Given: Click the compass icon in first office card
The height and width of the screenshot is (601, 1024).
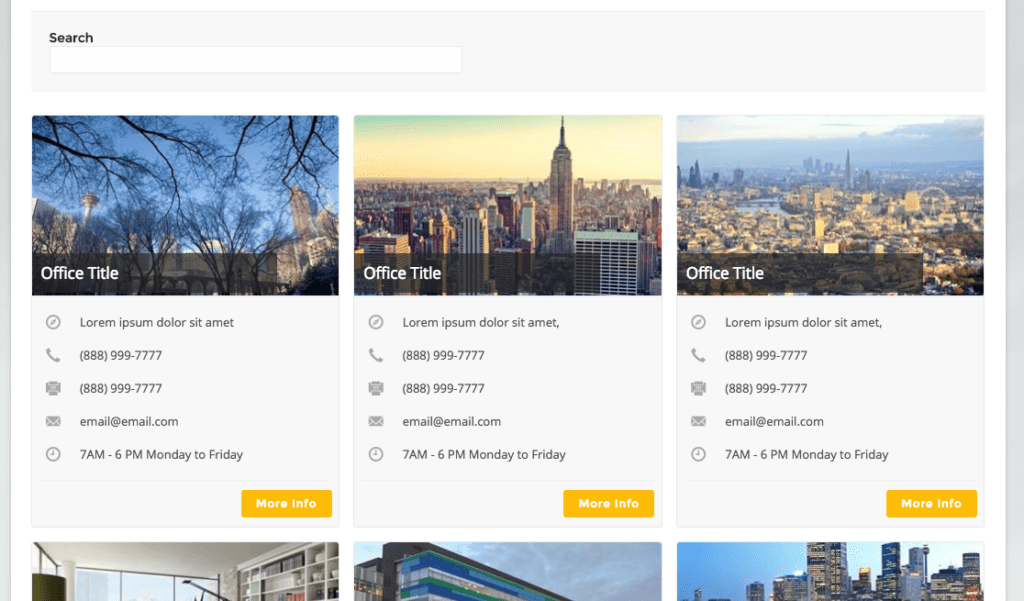Looking at the screenshot, I should (x=53, y=322).
